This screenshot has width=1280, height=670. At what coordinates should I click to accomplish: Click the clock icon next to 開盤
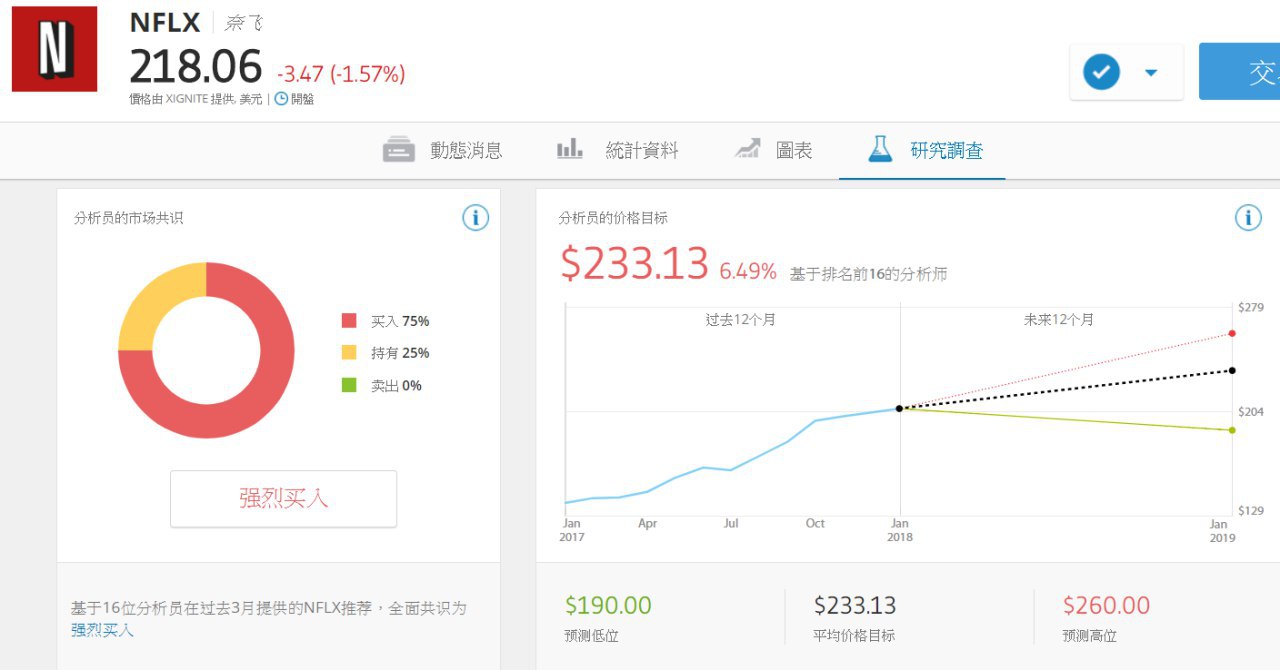[281, 99]
